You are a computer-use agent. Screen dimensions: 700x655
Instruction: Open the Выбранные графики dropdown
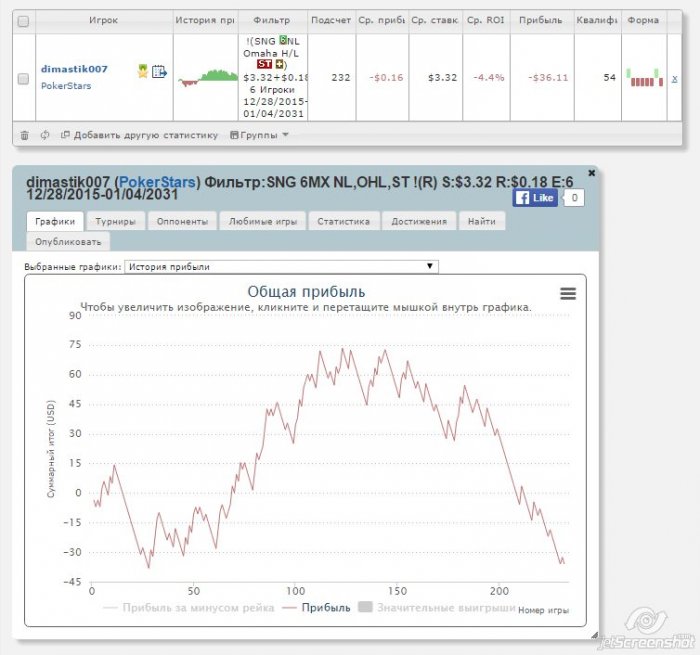click(281, 267)
